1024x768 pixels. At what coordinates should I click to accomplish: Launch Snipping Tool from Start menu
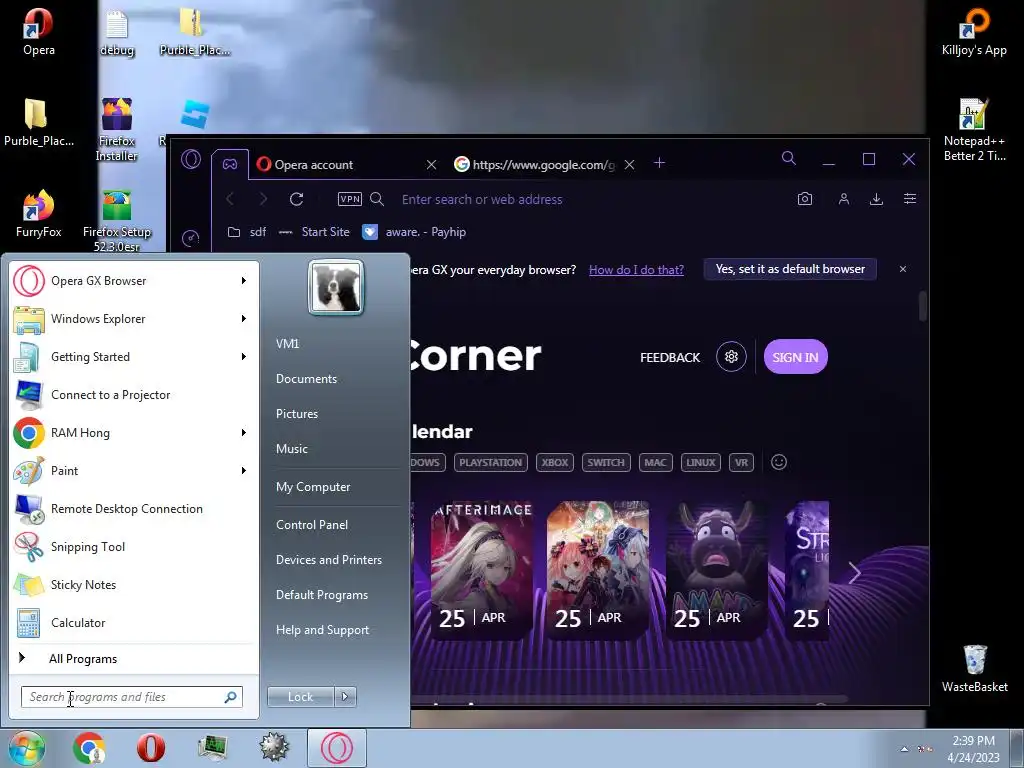click(133, 547)
